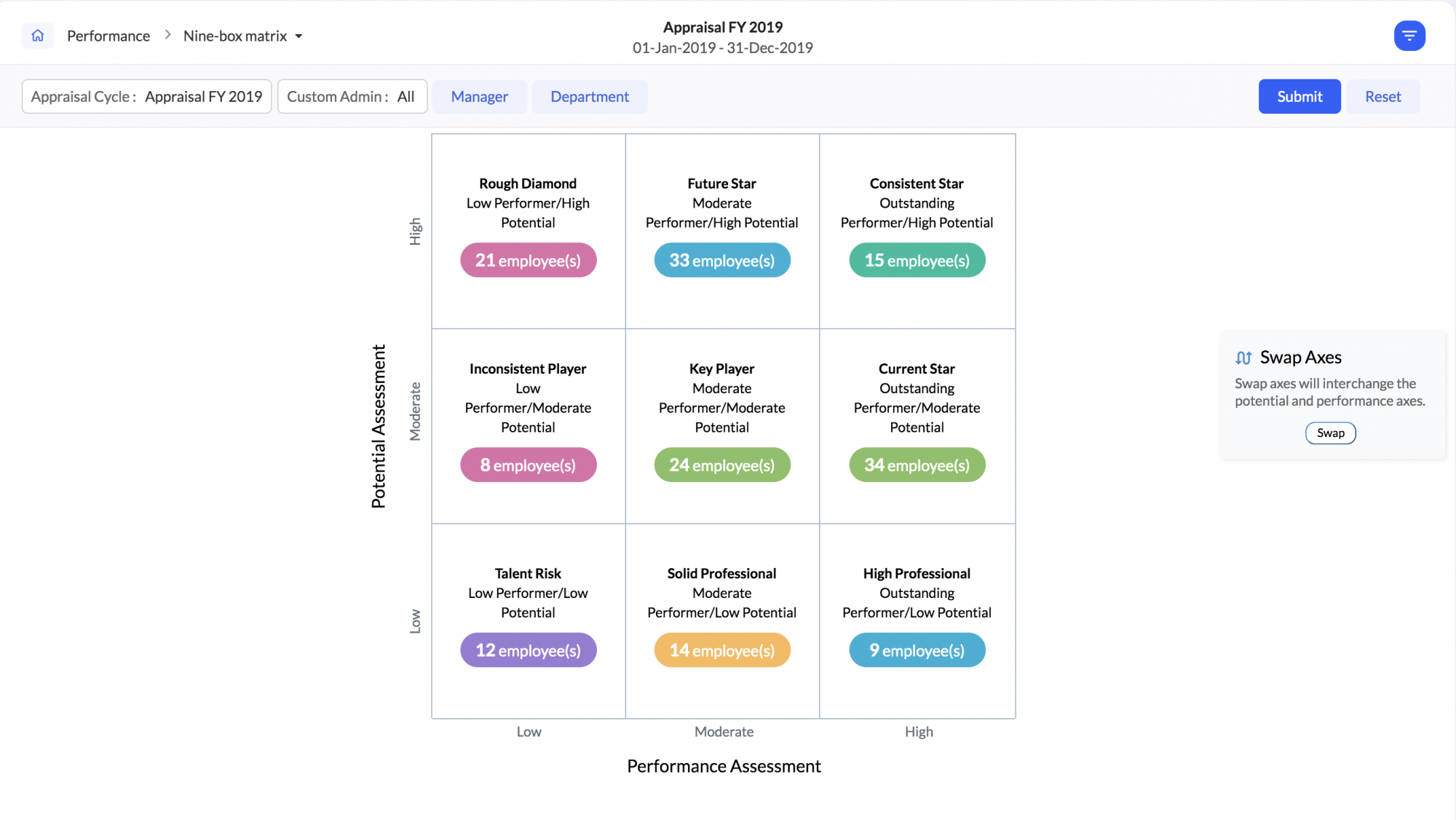Select the Department tab
This screenshot has width=1456, height=820.
click(x=590, y=96)
